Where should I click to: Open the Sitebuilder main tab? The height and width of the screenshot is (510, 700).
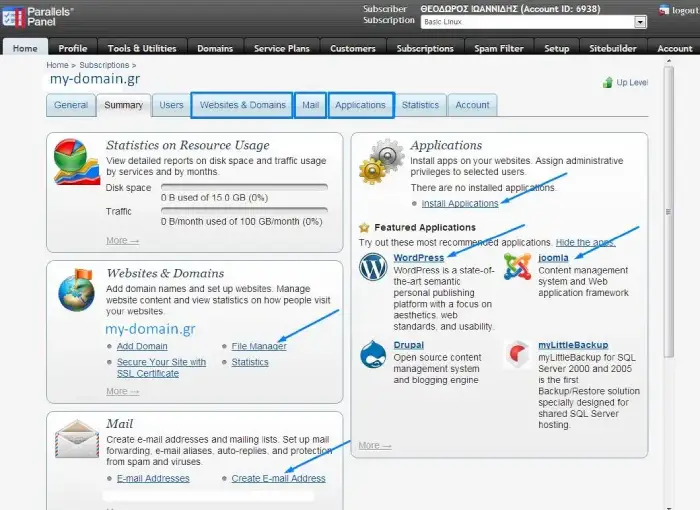[613, 48]
